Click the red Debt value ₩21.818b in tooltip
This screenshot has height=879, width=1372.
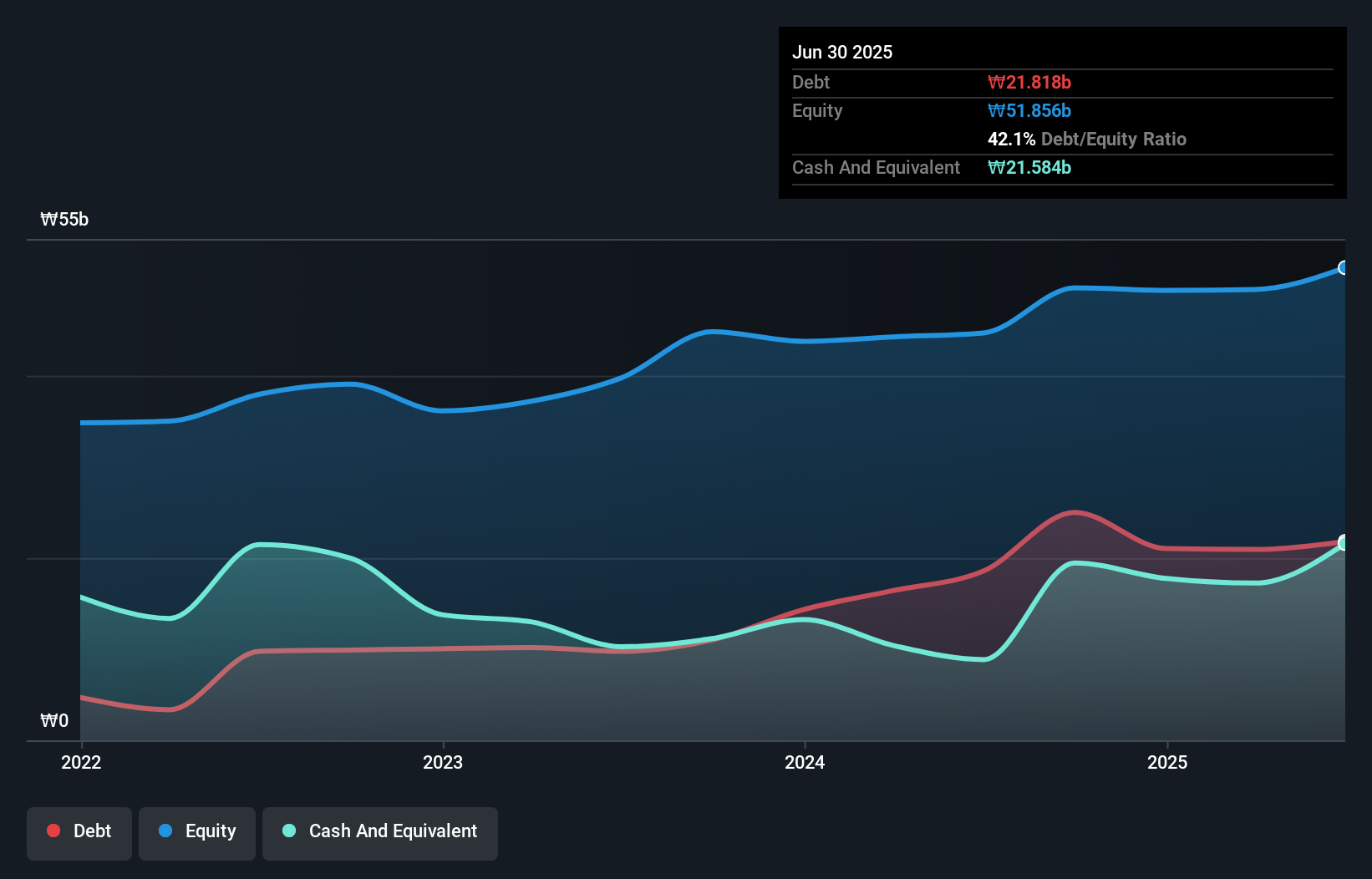coord(1030,82)
